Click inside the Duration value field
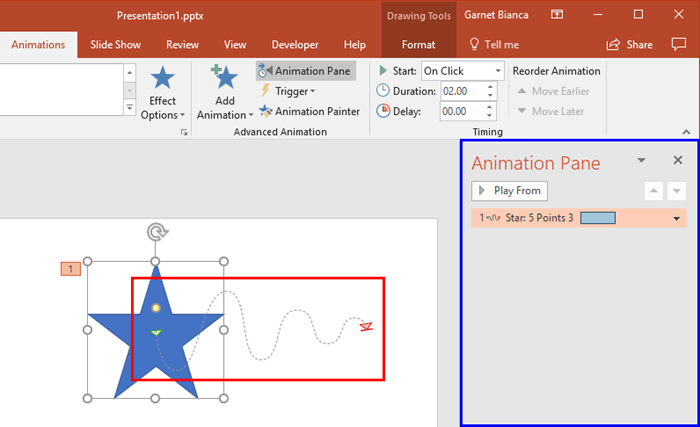 (x=462, y=91)
